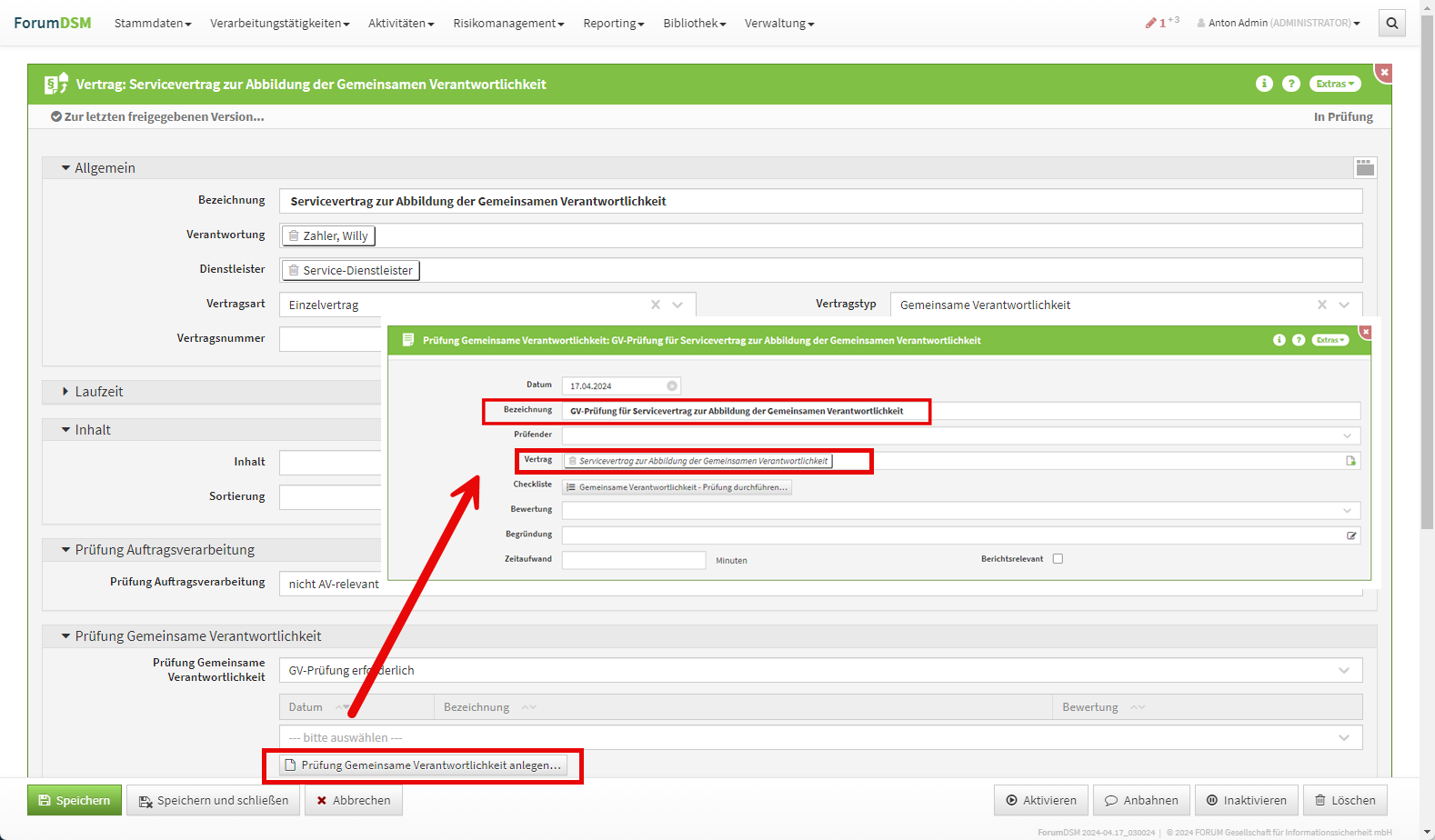Screen dimensions: 1435x840
Task: Click the red pencil changes icon
Action: pyautogui.click(x=1151, y=23)
